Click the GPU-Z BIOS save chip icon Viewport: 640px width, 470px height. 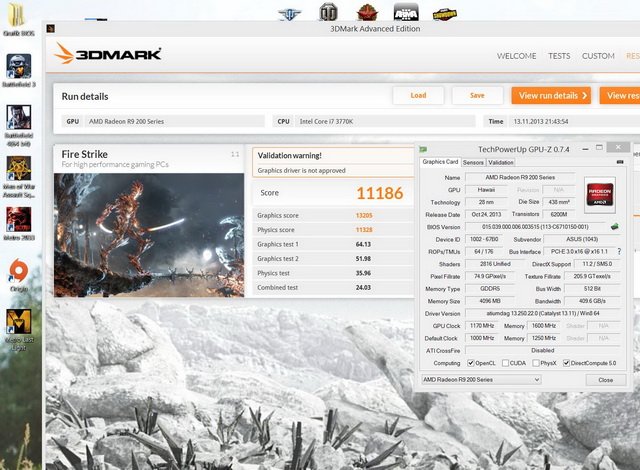point(614,227)
